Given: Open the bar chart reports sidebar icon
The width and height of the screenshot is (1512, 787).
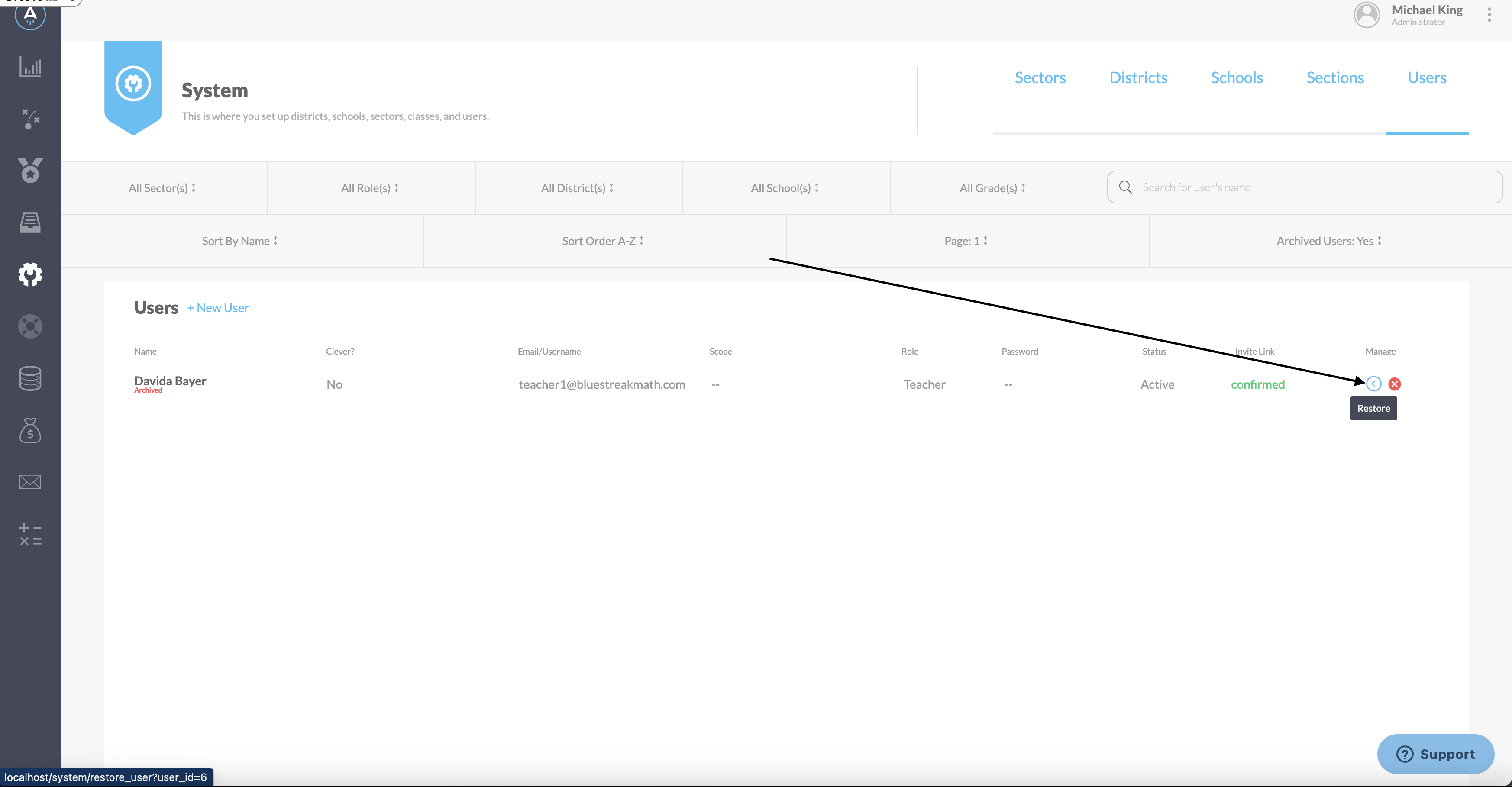Looking at the screenshot, I should 30,67.
